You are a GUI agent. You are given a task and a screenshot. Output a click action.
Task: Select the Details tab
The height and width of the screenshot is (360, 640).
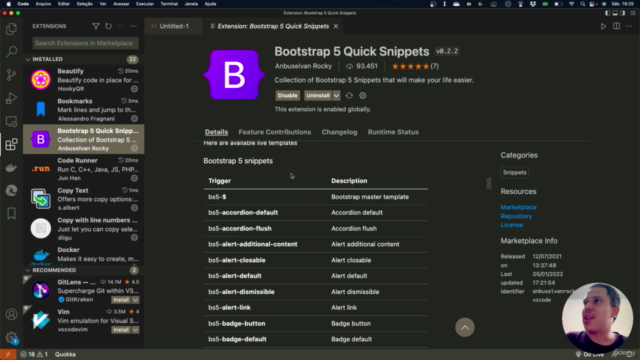coord(216,132)
